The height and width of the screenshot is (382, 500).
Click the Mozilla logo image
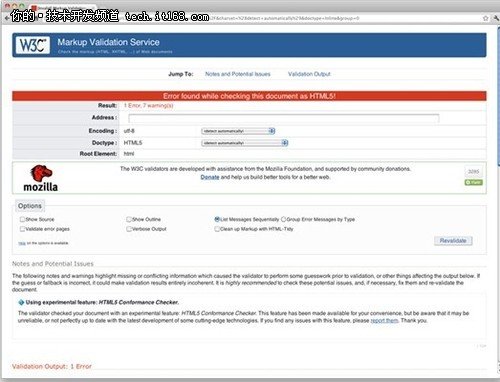click(41, 178)
